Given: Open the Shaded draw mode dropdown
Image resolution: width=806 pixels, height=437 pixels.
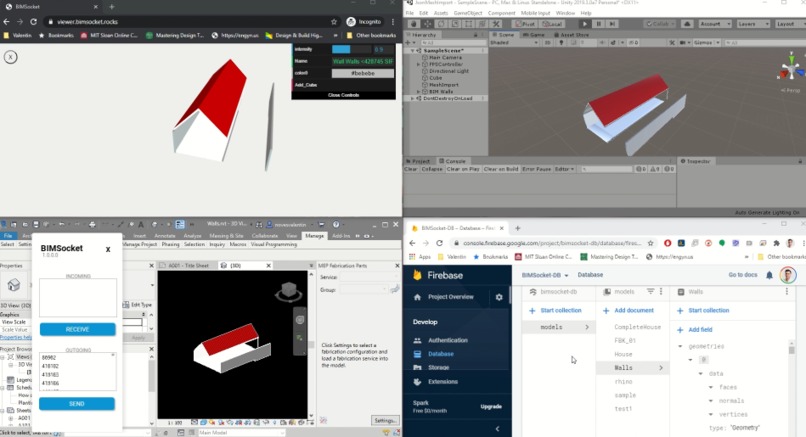Looking at the screenshot, I should point(514,43).
